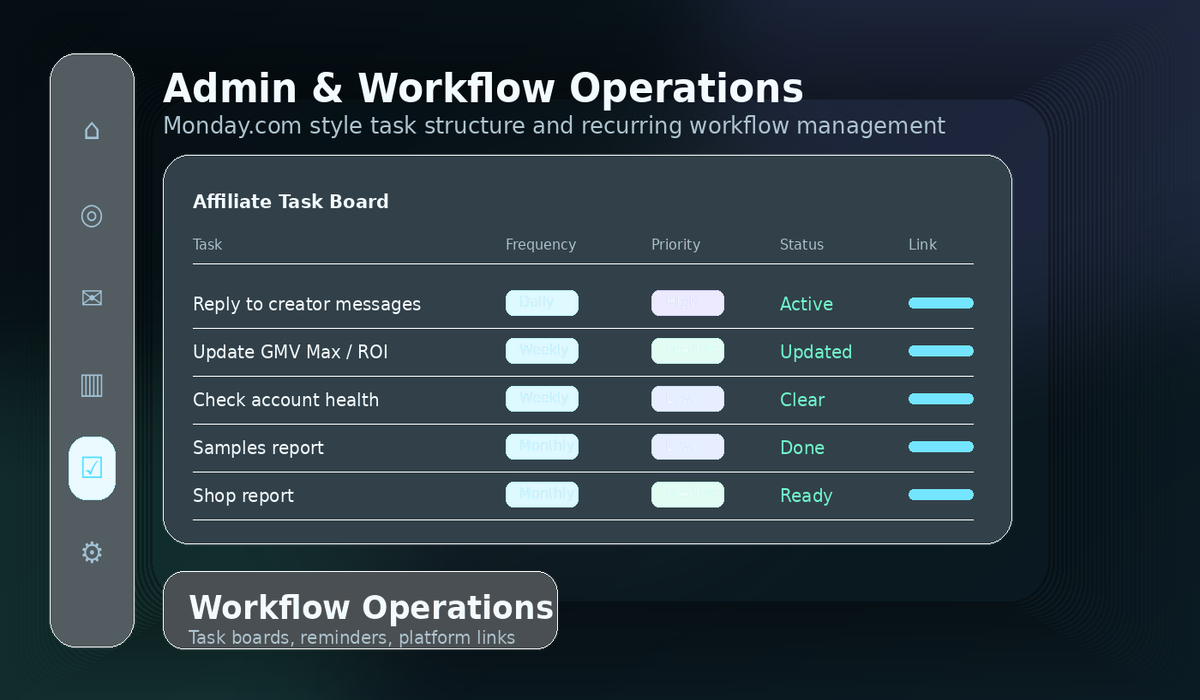Click the Priority column header

(676, 244)
